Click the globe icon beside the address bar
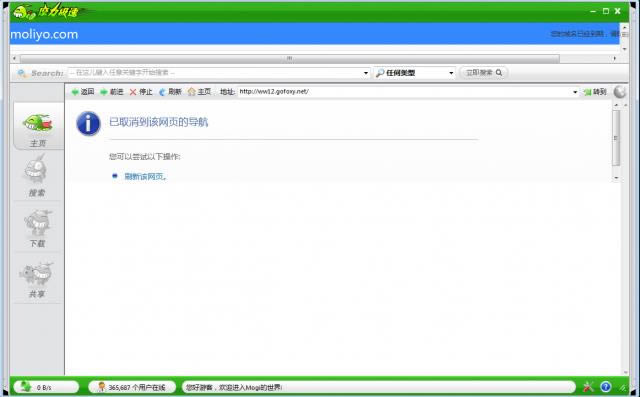This screenshot has width=640, height=397. [x=620, y=92]
